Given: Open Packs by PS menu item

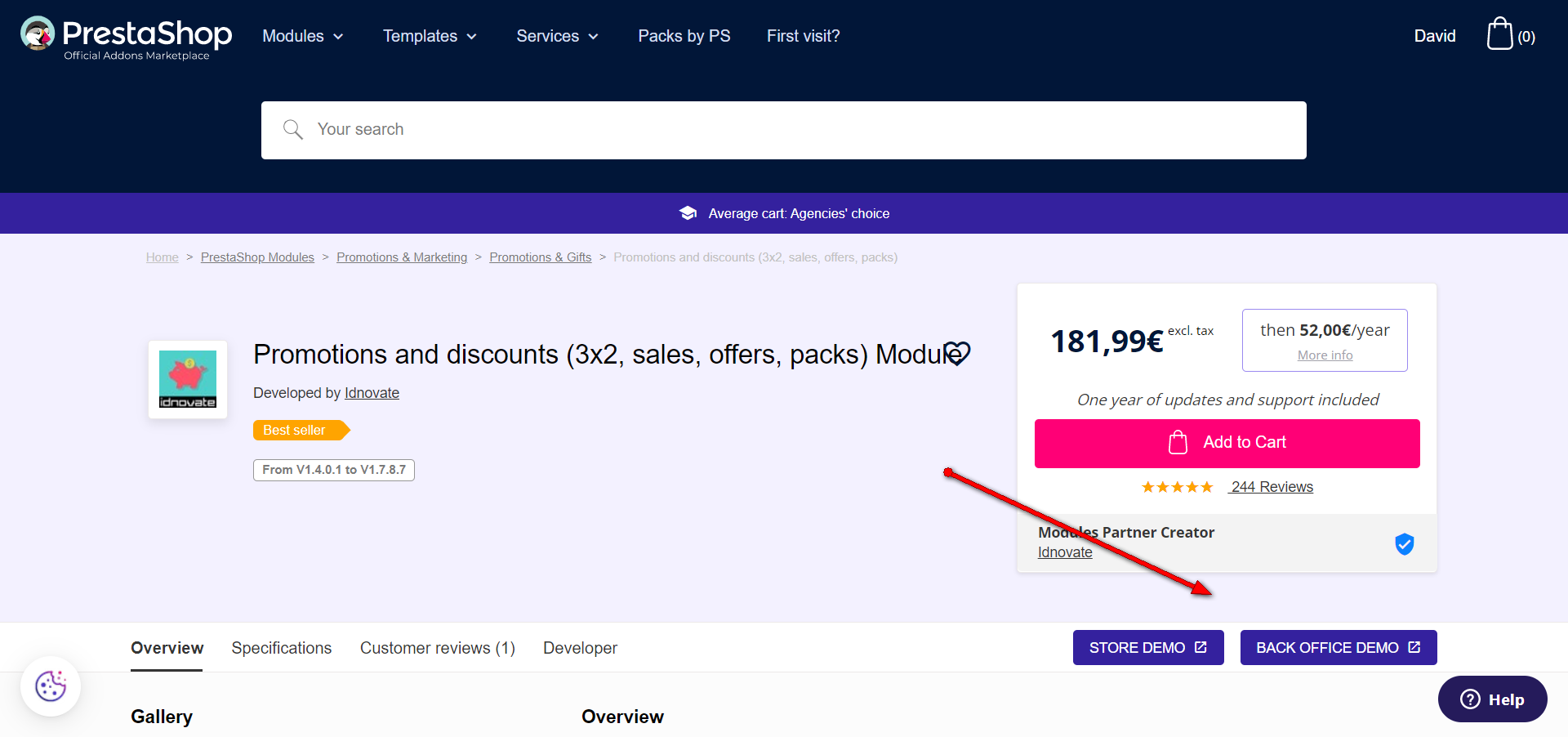Looking at the screenshot, I should coord(684,36).
